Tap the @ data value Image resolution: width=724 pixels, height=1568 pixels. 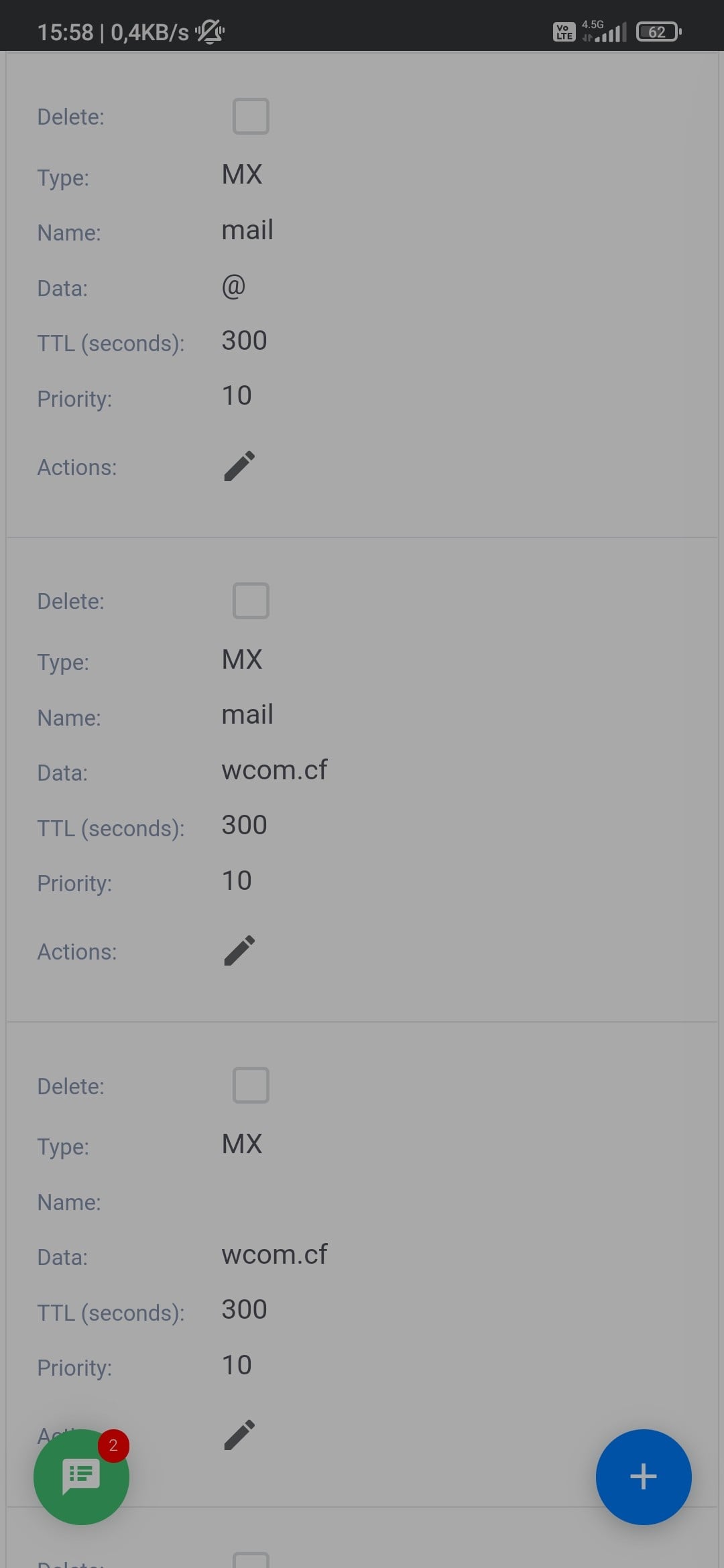click(x=233, y=286)
